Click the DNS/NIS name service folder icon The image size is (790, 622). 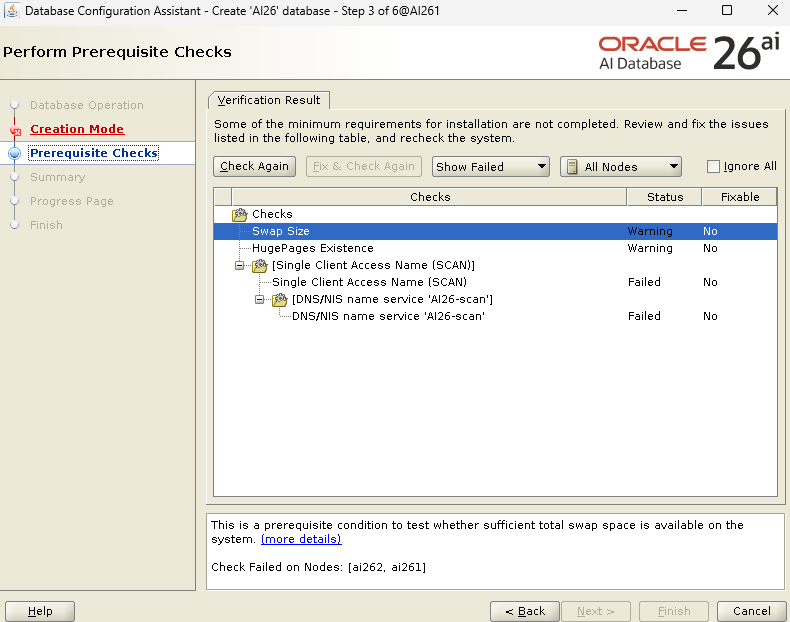280,299
